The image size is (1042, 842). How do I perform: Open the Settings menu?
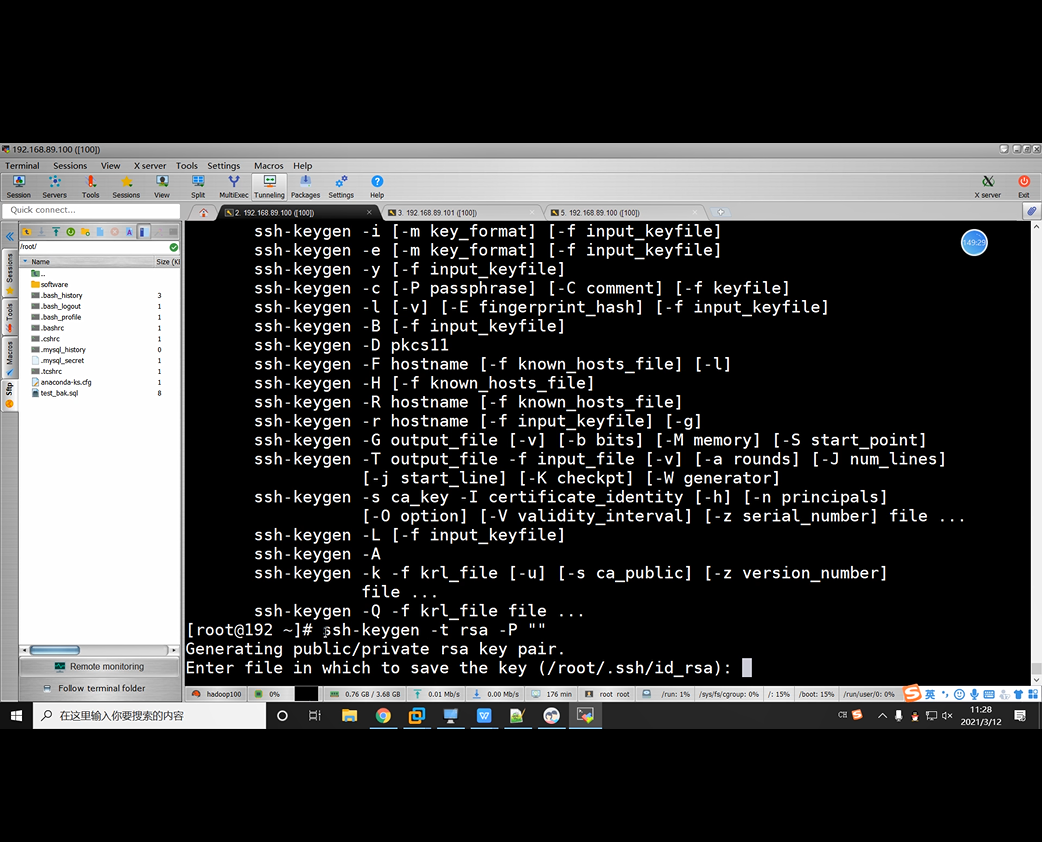tap(223, 165)
